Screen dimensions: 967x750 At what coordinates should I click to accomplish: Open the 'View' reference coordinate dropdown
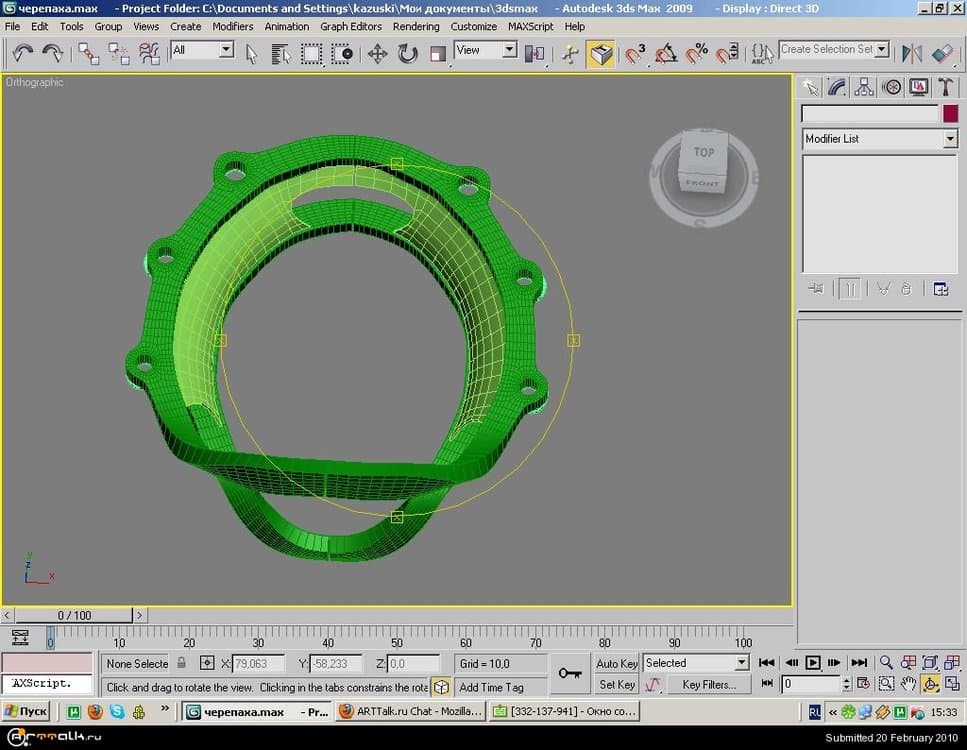[x=509, y=50]
